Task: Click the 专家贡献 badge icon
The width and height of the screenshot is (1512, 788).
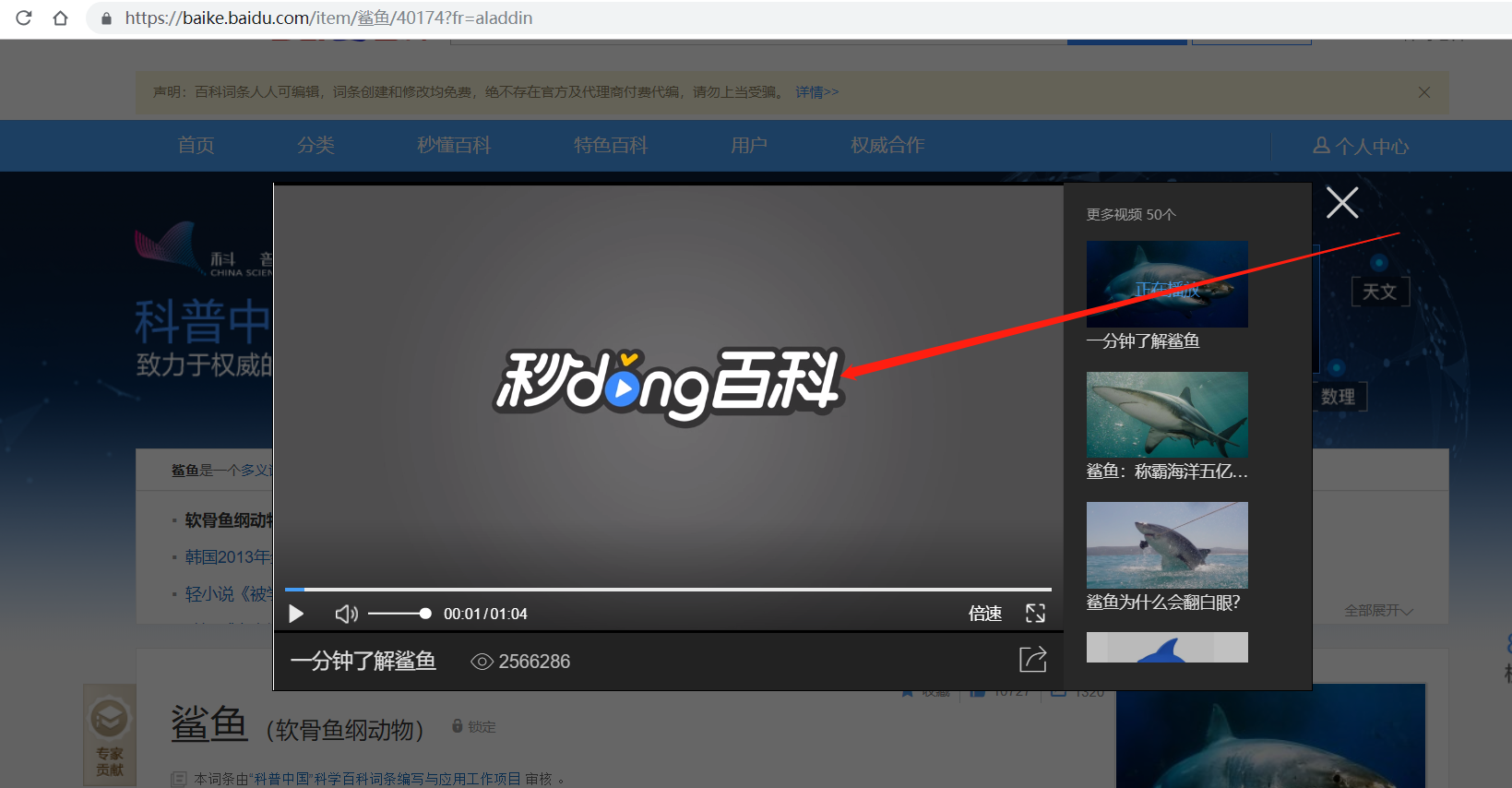Action: pos(109,734)
